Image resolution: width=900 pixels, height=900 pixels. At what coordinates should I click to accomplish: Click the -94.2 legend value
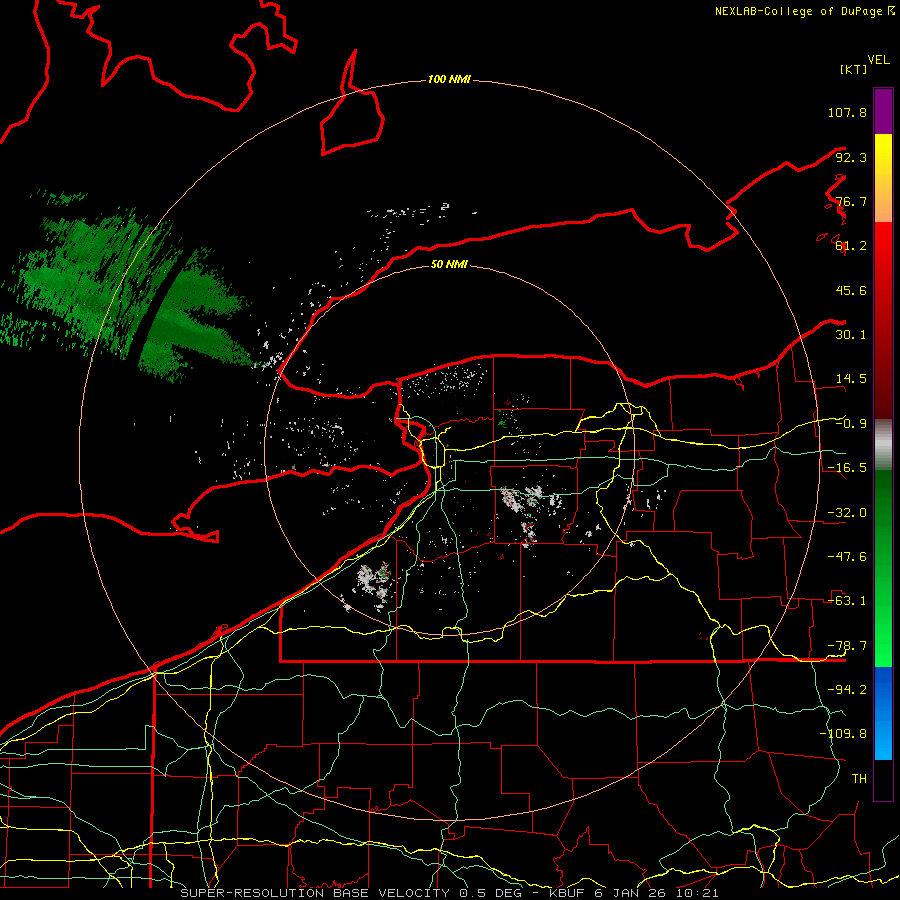(847, 690)
